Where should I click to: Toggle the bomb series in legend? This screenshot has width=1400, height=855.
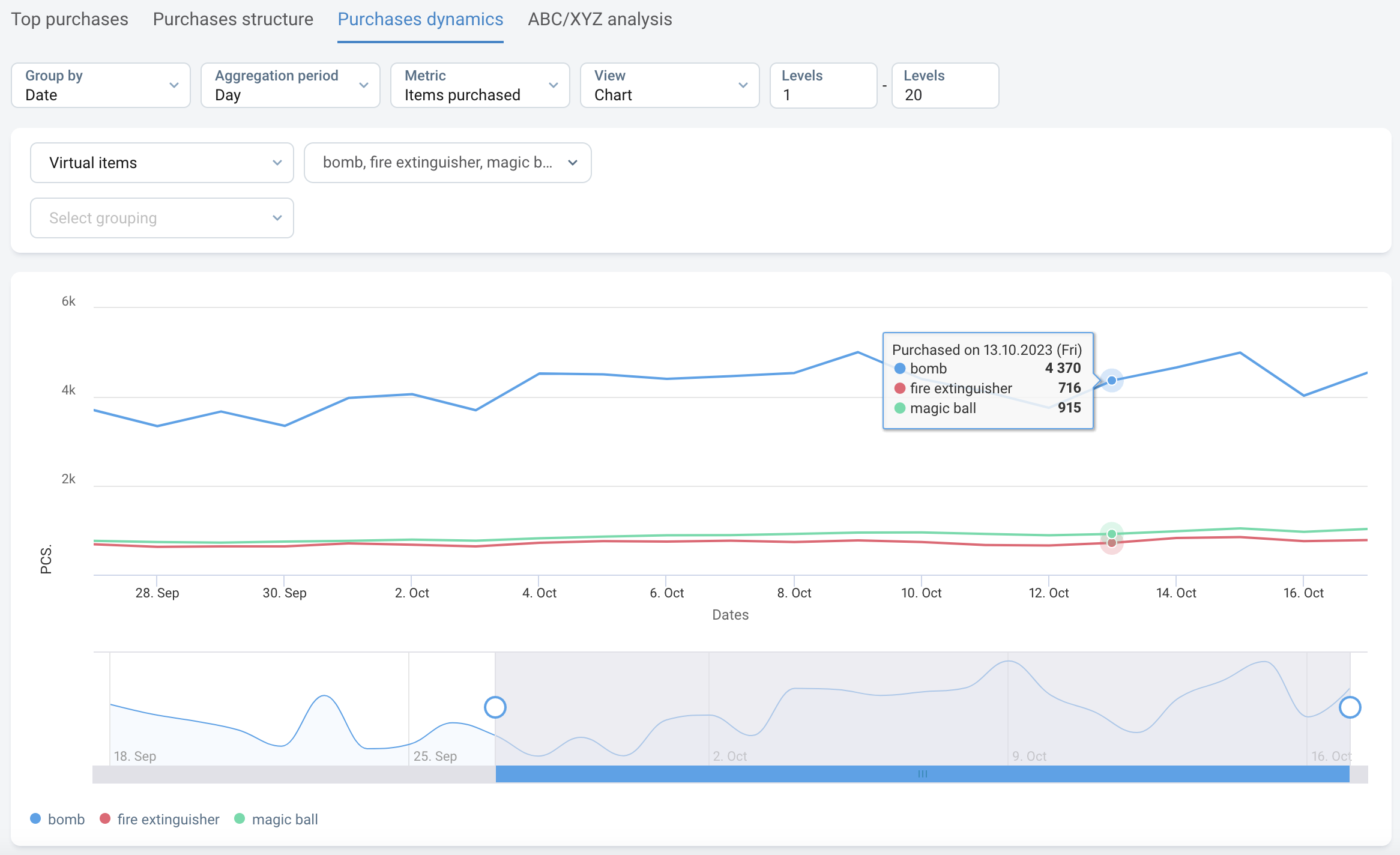58,819
